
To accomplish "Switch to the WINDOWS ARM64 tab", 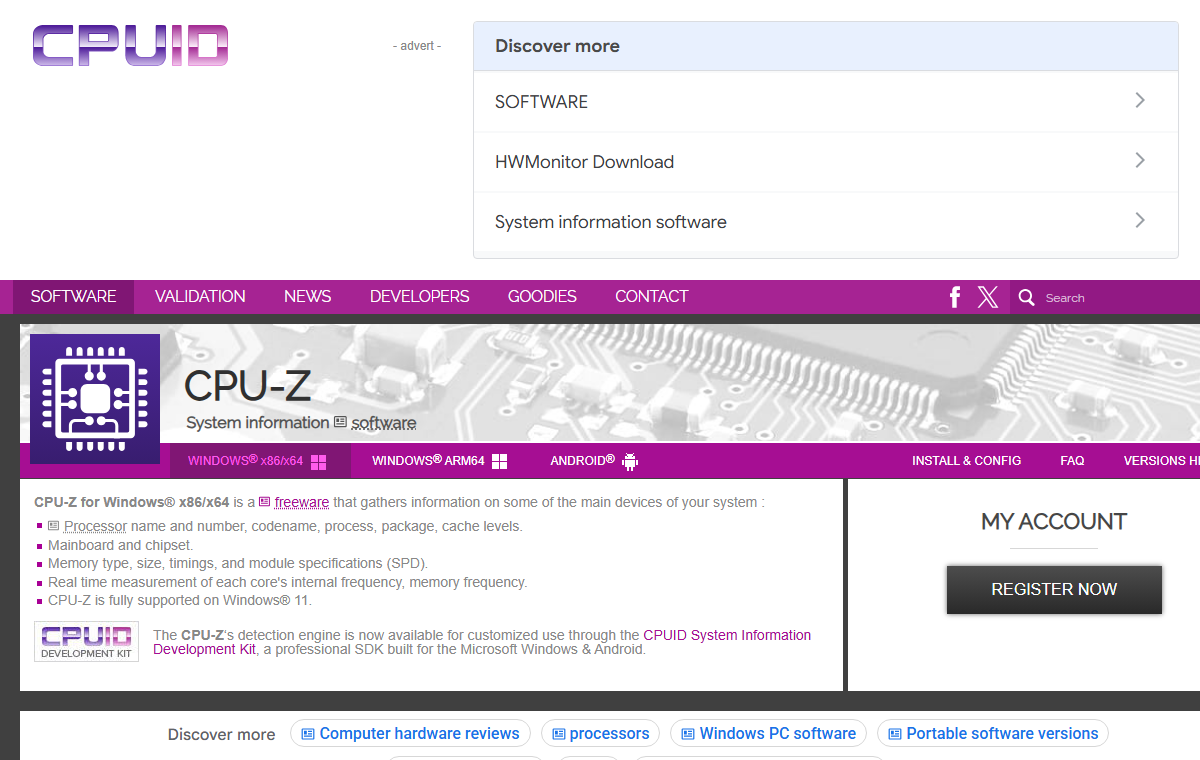I will 440,461.
